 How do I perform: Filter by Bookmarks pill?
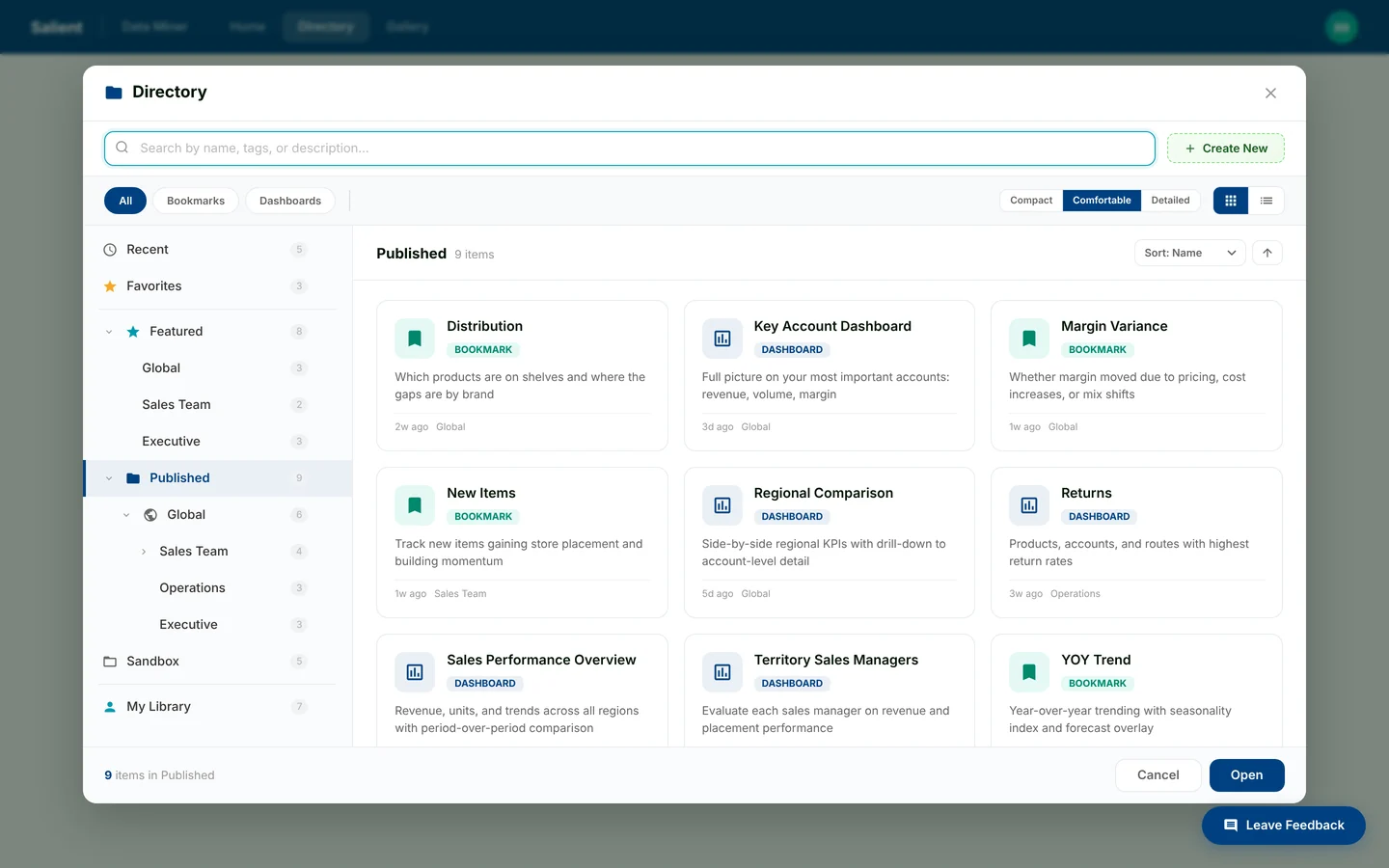[196, 201]
